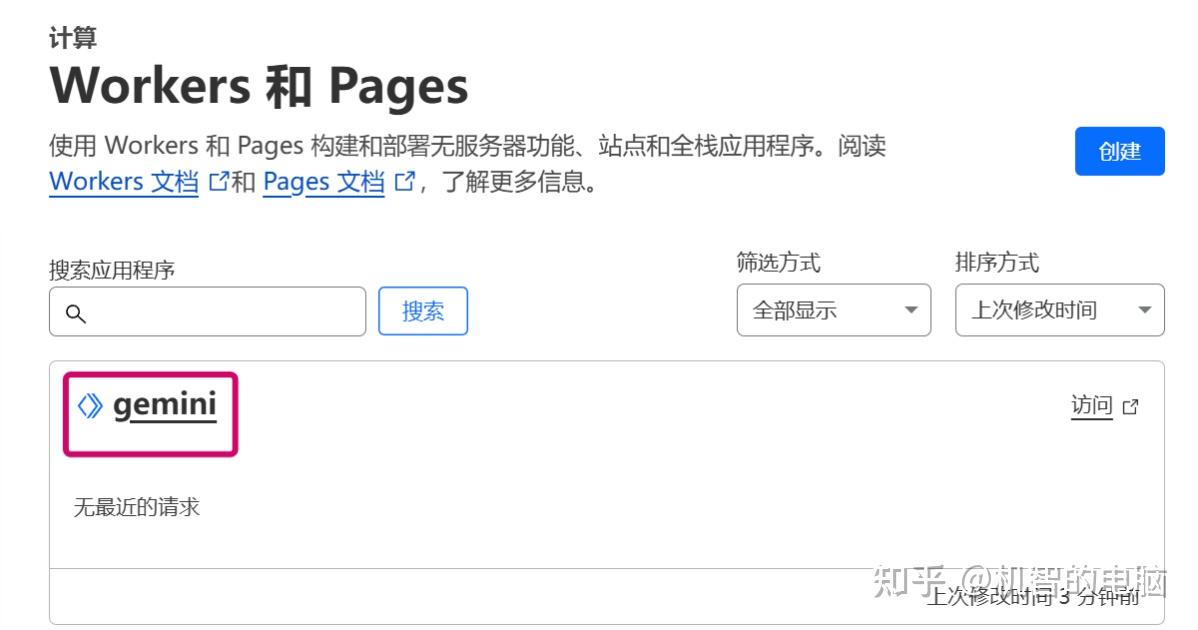Click inside the 搜索应用程序 input field
This screenshot has height=630, width=1198.
[207, 313]
